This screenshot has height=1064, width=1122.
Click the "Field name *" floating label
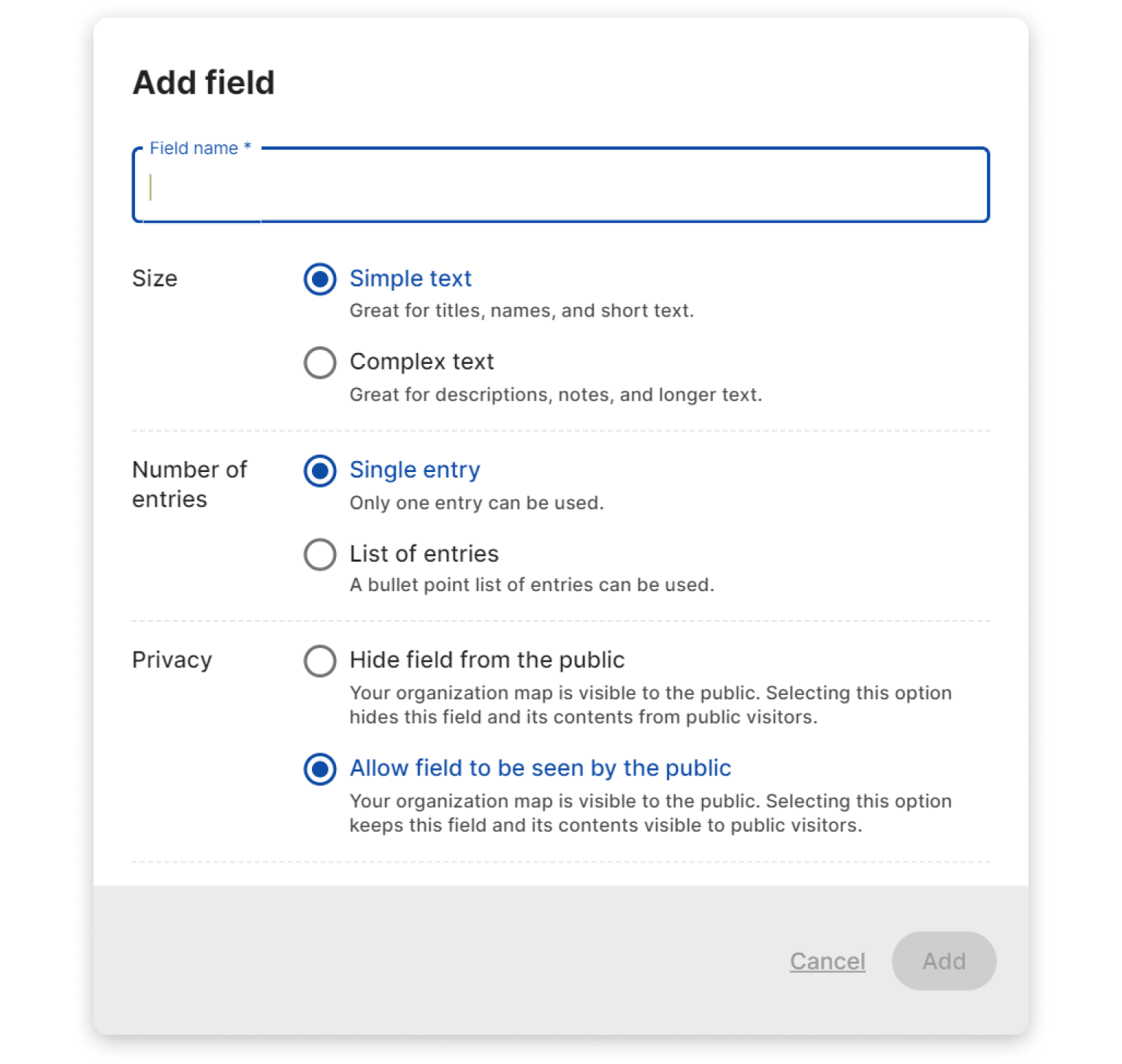200,148
